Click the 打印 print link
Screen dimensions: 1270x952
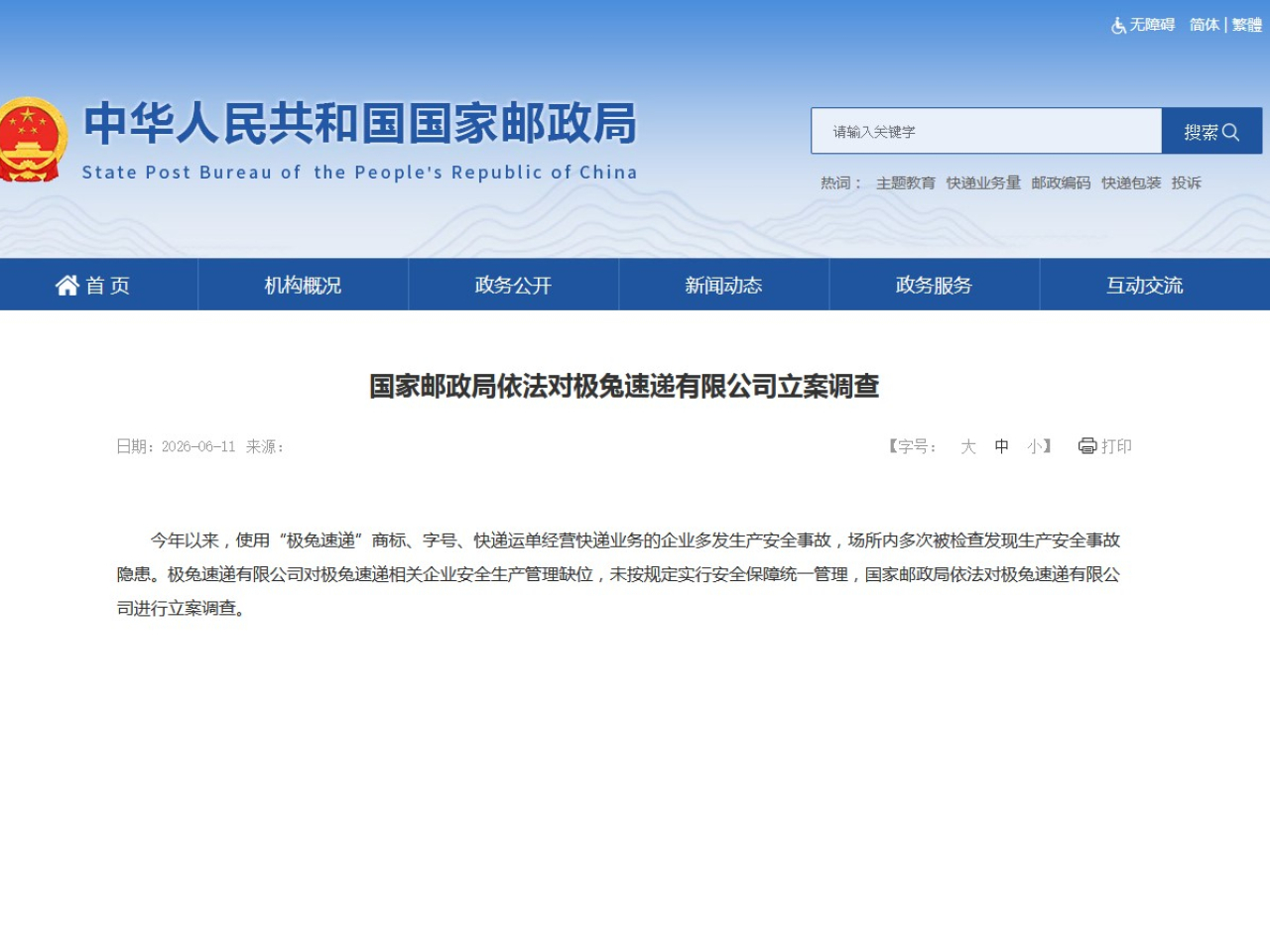click(1116, 446)
